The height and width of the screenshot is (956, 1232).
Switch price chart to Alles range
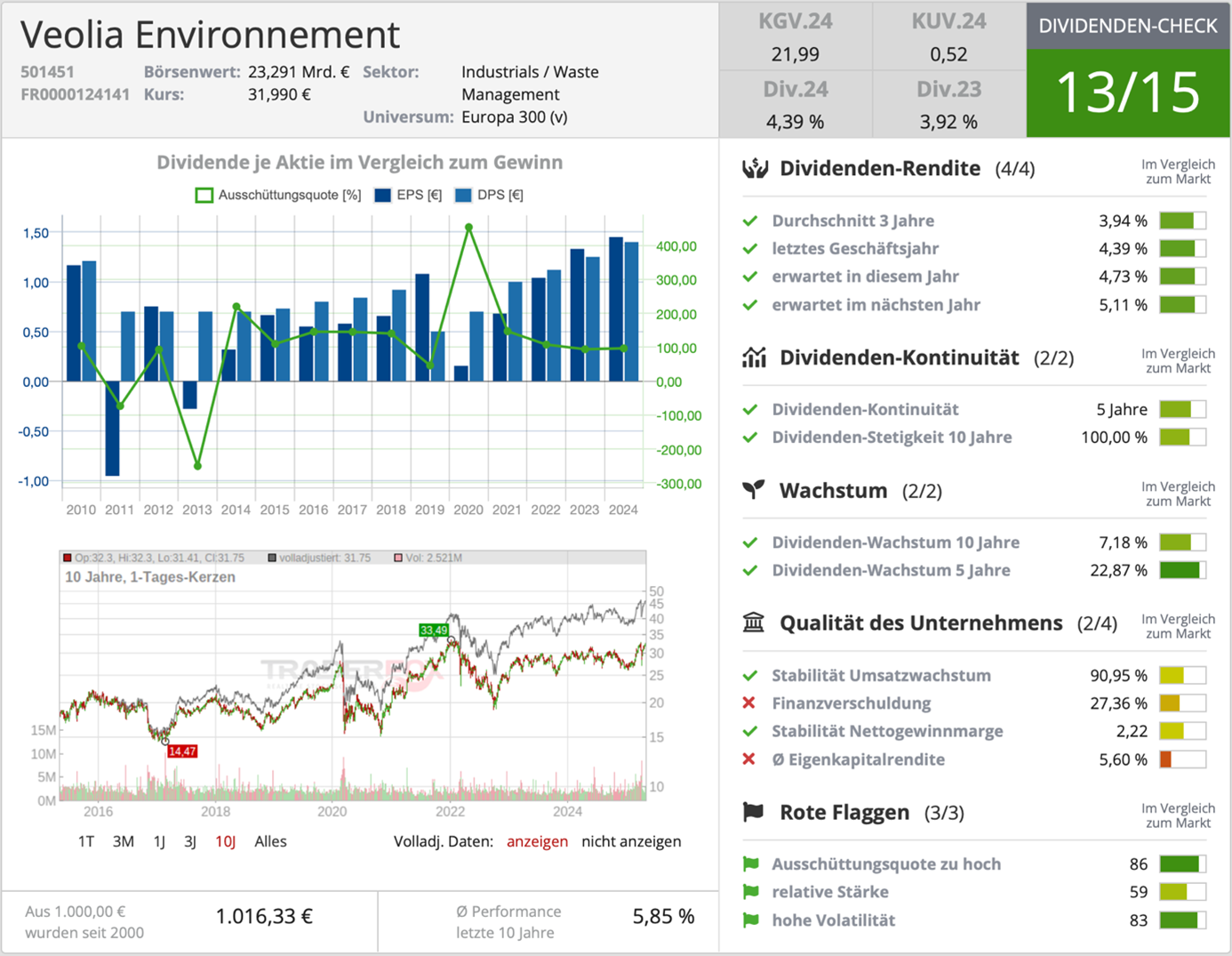pyautogui.click(x=270, y=841)
